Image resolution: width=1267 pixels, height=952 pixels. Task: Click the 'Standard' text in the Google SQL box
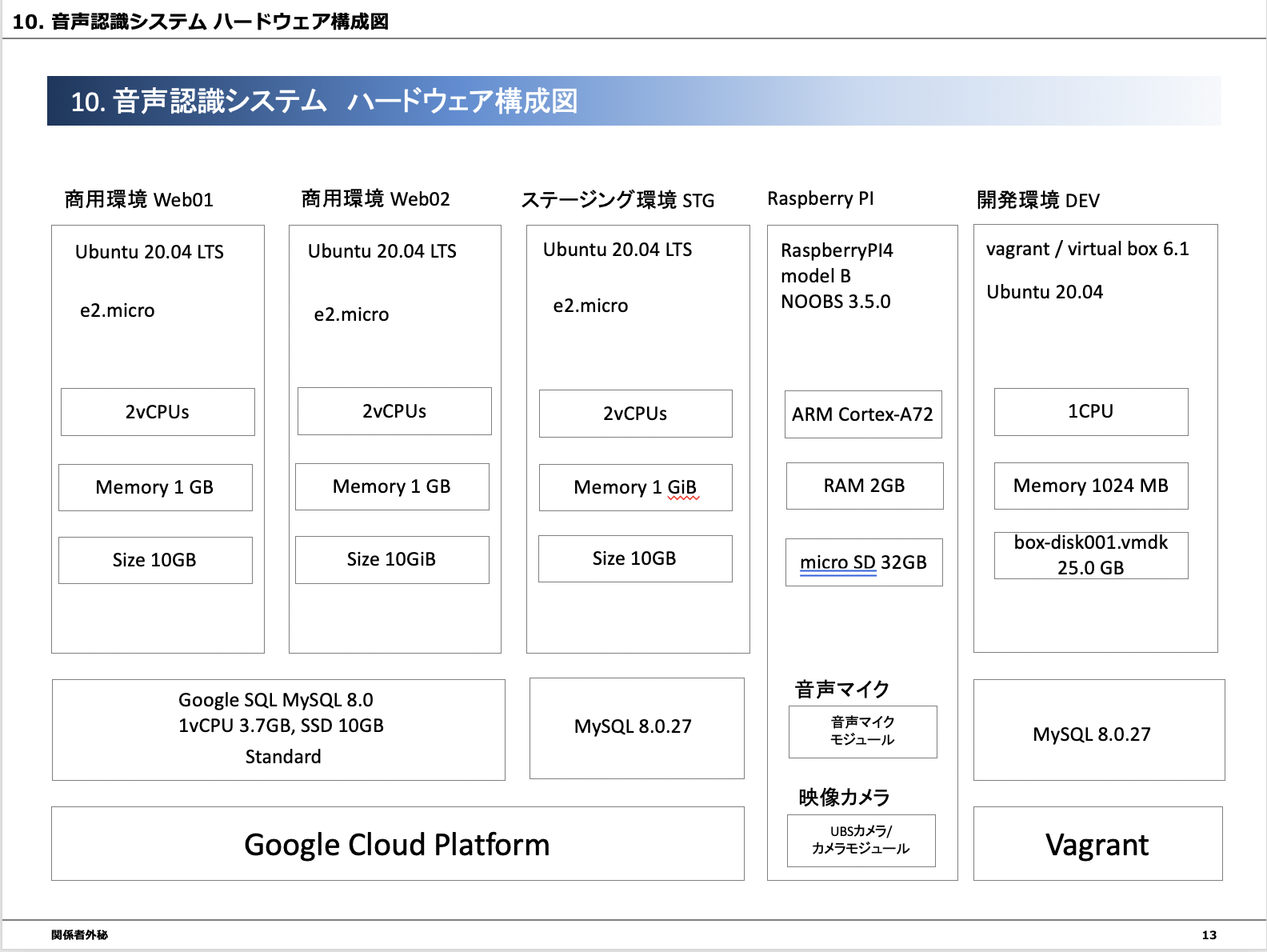coord(283,757)
